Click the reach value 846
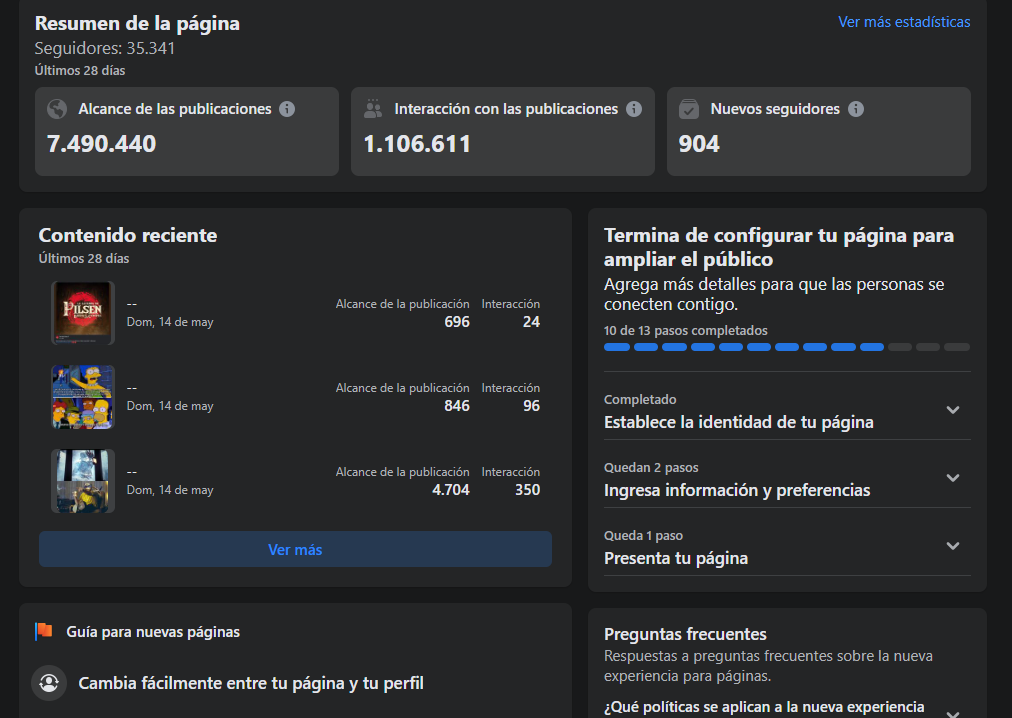Image resolution: width=1012 pixels, height=718 pixels. (457, 405)
